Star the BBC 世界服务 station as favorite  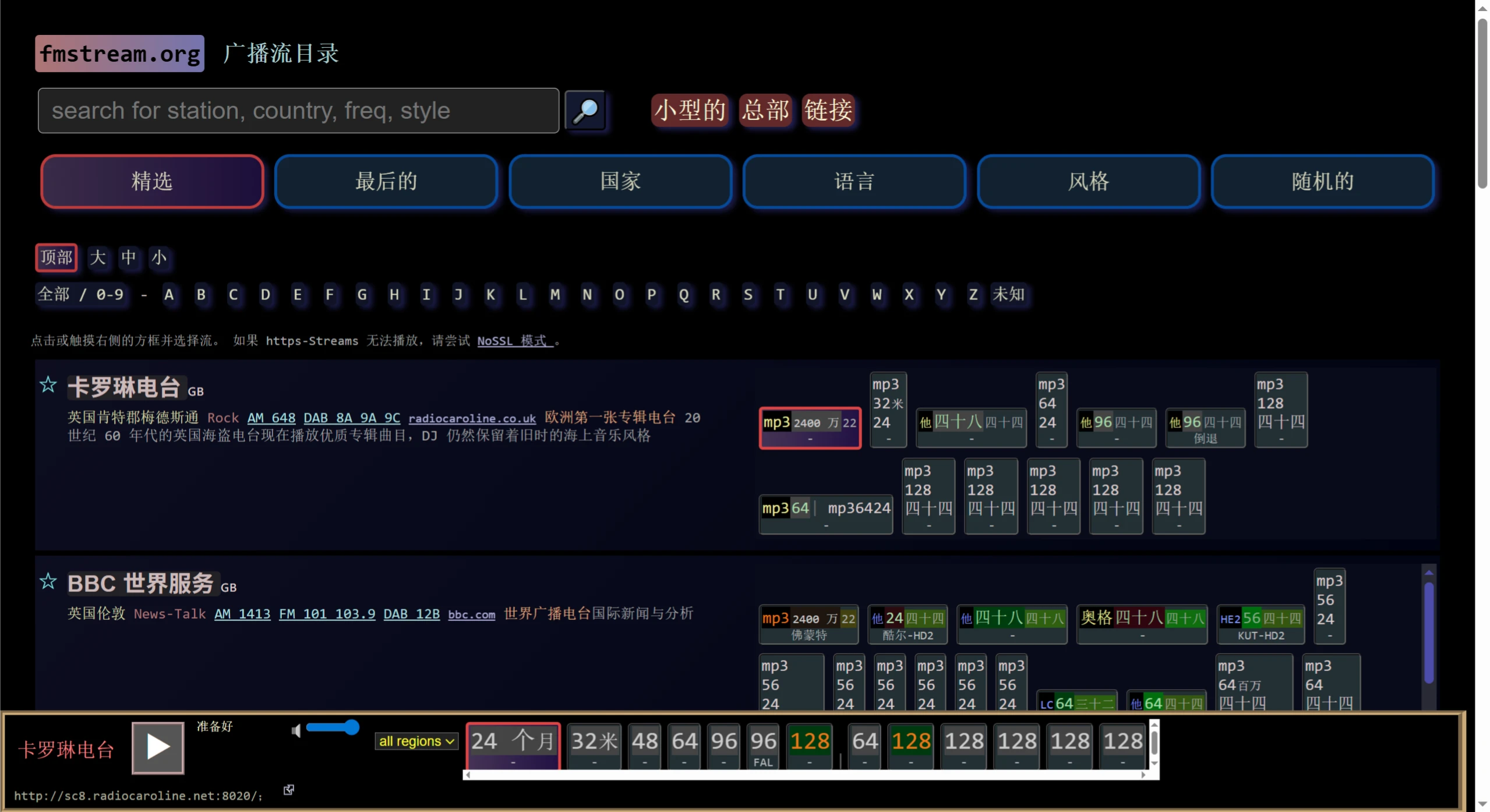pyautogui.click(x=48, y=581)
